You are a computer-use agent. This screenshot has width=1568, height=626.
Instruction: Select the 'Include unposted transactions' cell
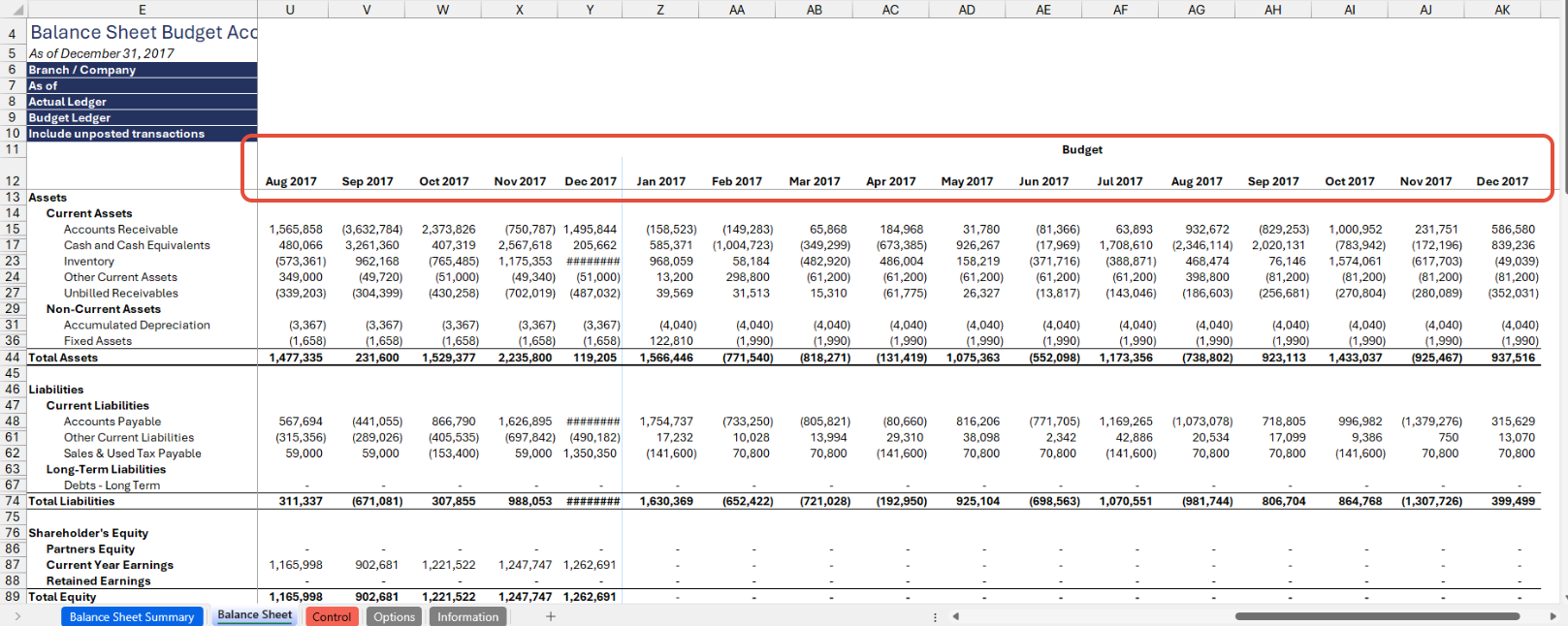[142, 134]
